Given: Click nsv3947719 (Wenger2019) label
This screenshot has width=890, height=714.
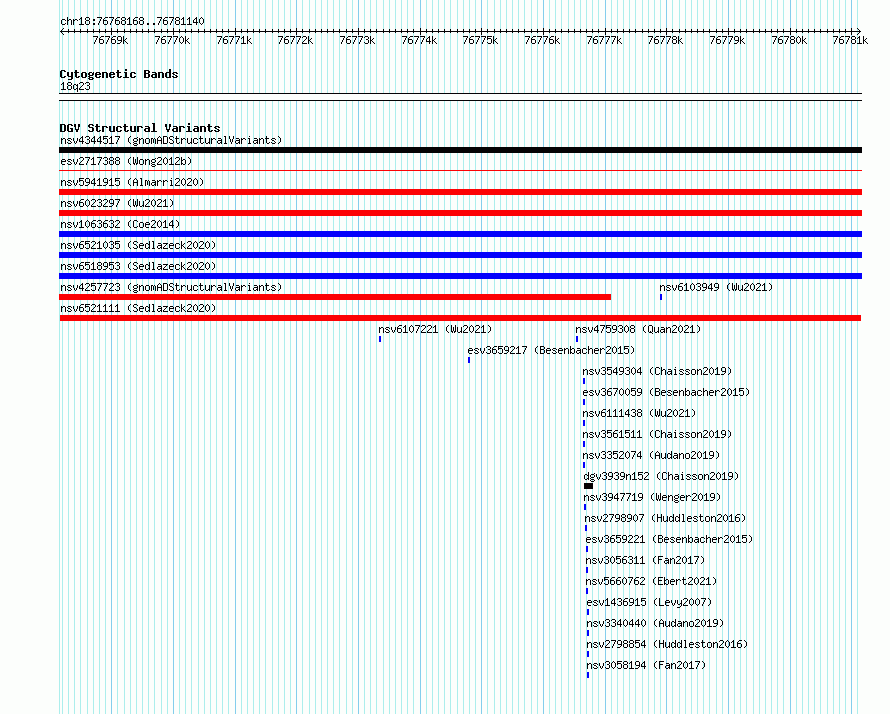Looking at the screenshot, I should (652, 497).
